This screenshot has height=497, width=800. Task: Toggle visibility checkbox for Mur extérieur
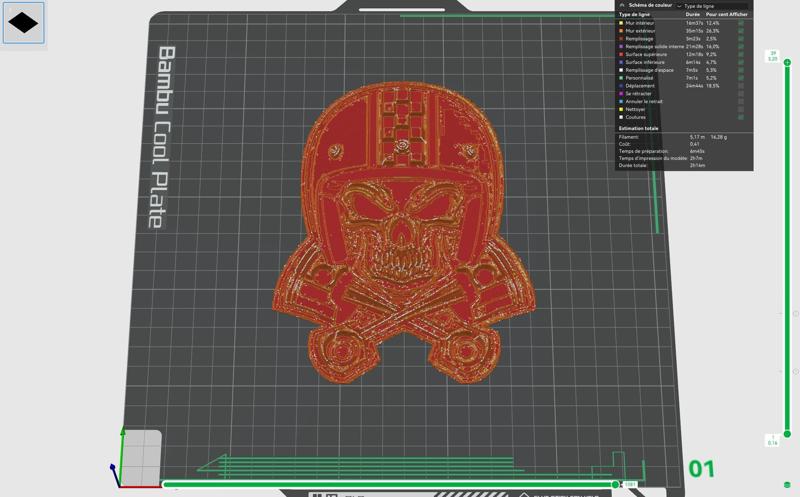pos(741,31)
